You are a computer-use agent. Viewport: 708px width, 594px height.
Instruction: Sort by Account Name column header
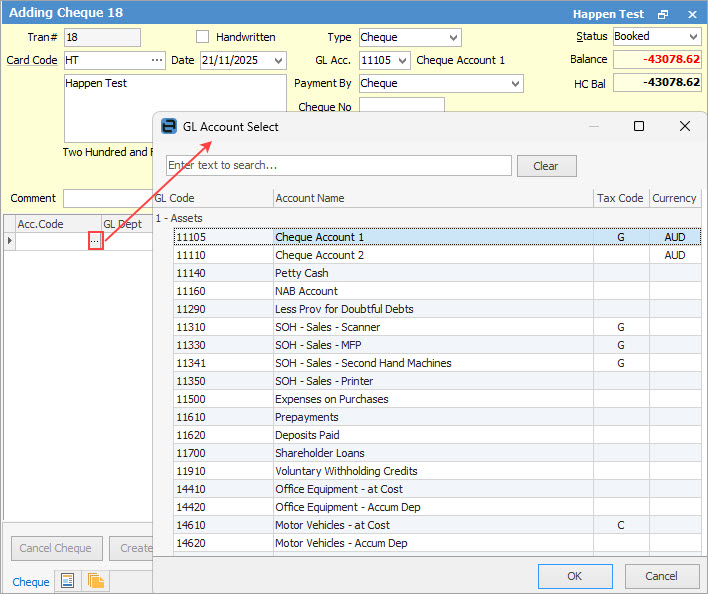pos(433,198)
